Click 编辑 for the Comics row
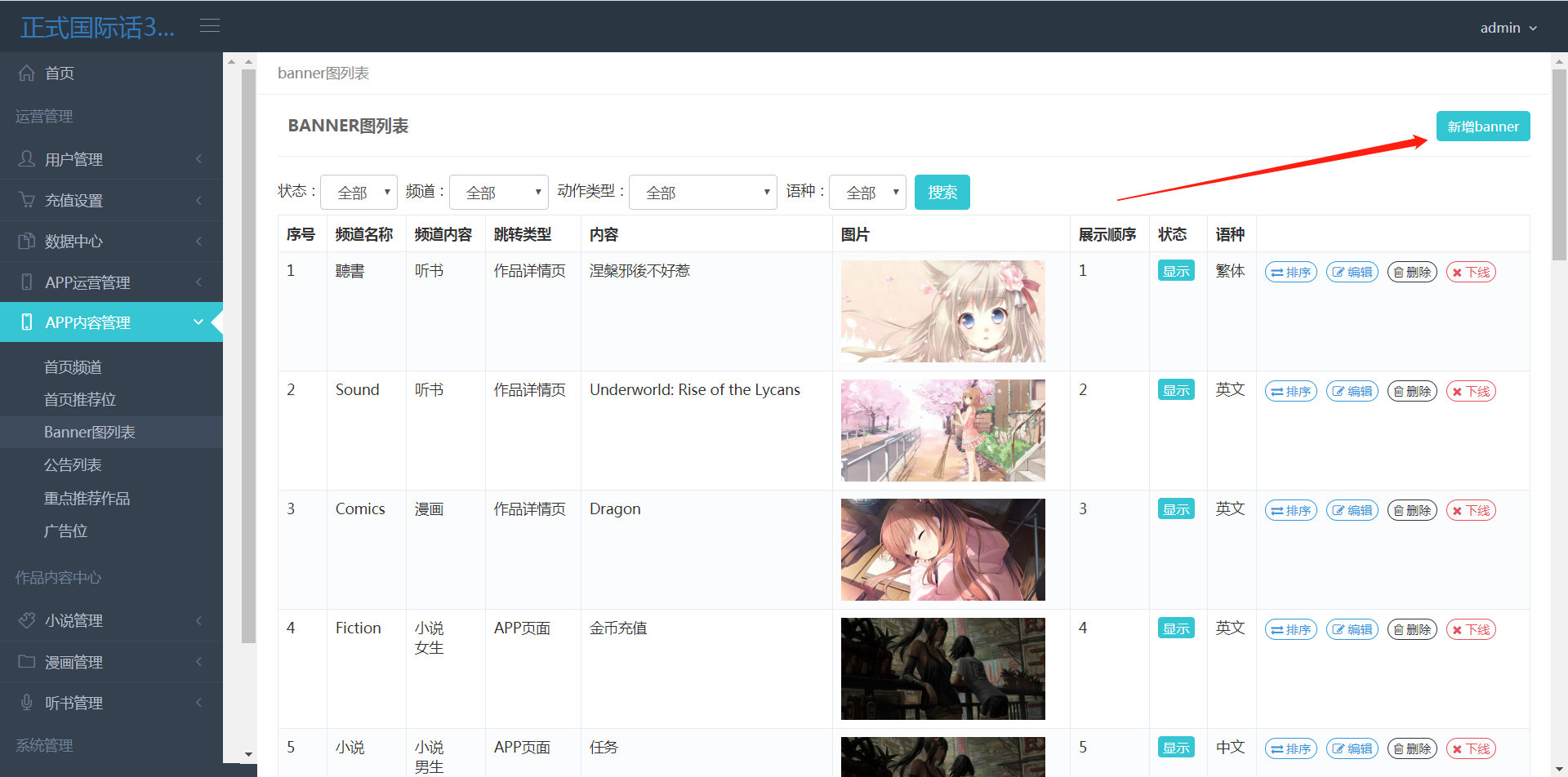 click(x=1352, y=510)
